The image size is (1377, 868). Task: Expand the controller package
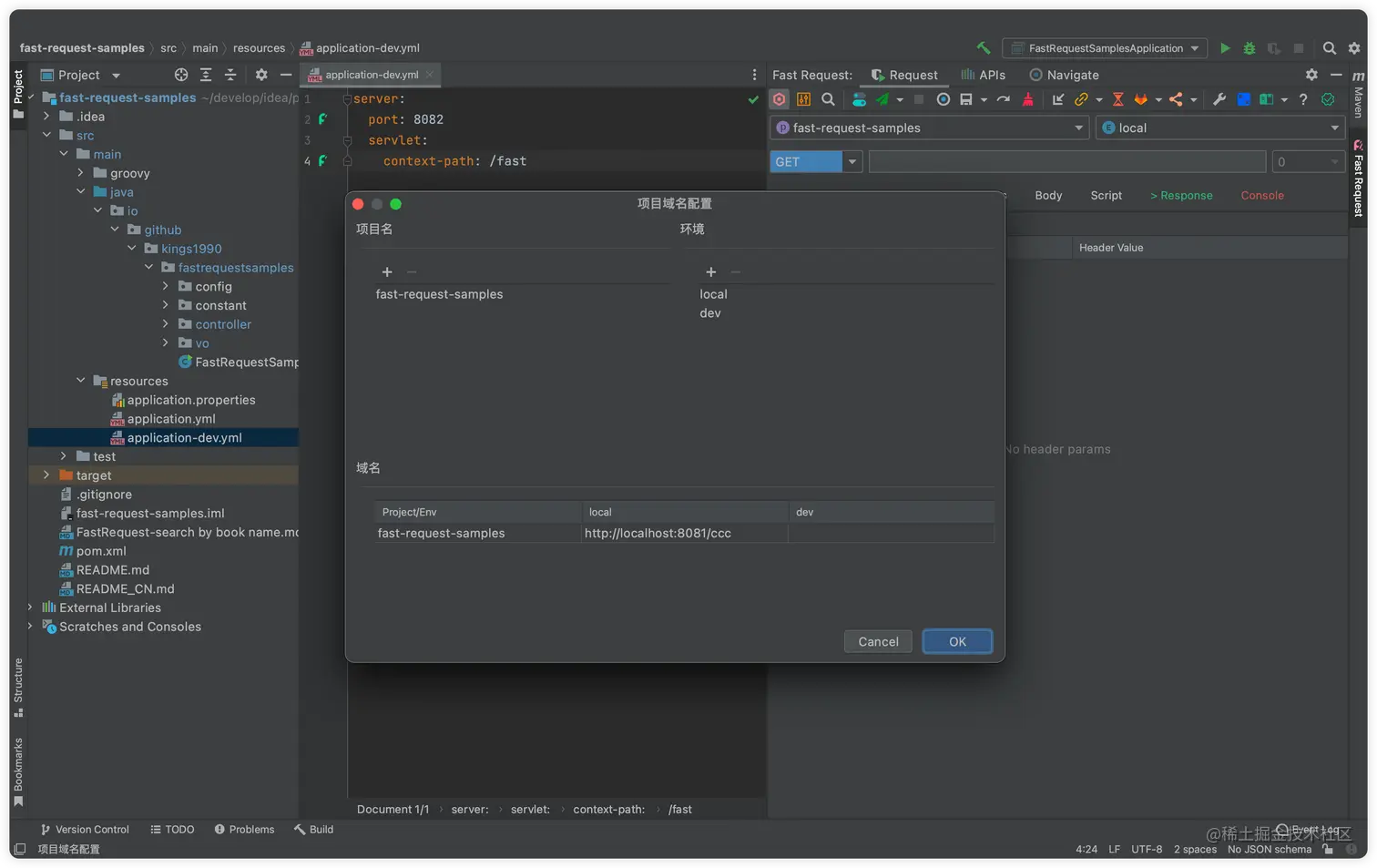click(x=166, y=324)
